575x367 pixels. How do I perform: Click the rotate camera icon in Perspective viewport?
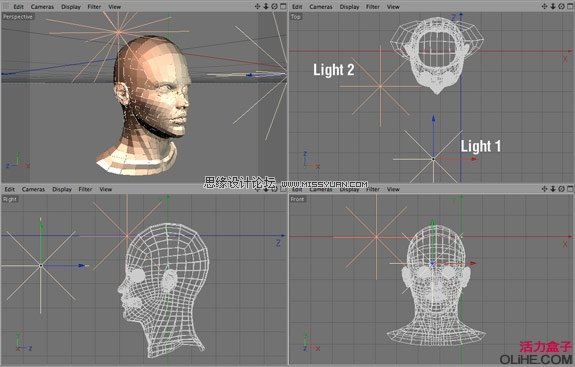tap(274, 6)
